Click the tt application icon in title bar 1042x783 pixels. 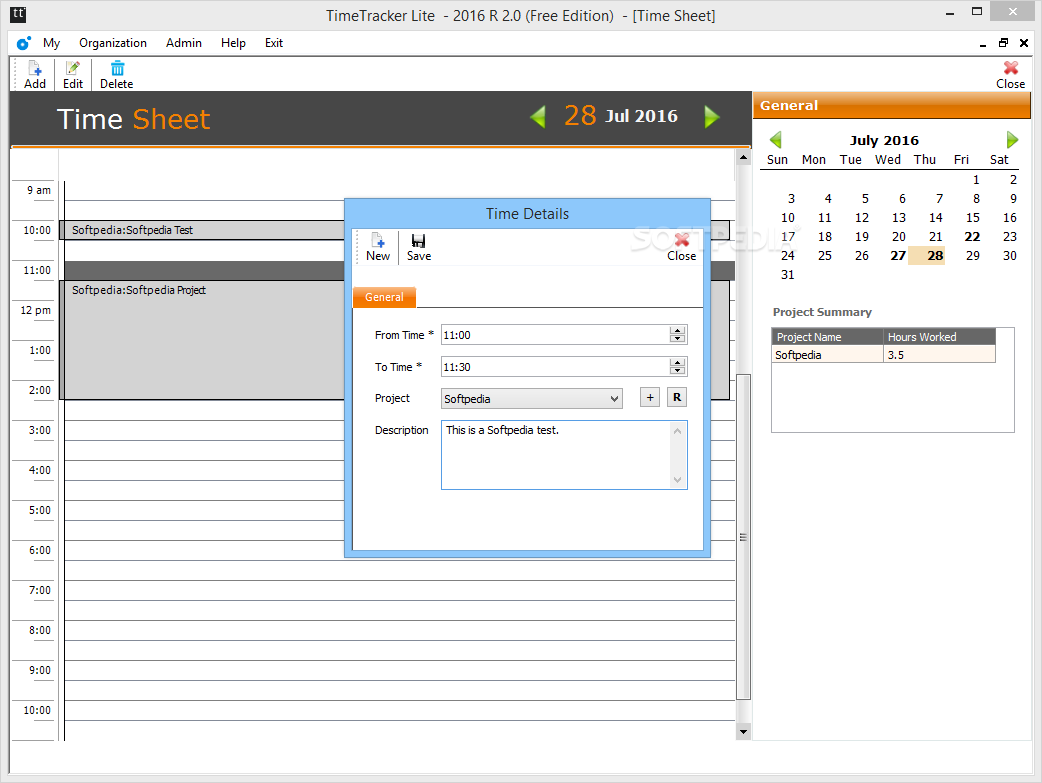click(x=18, y=14)
